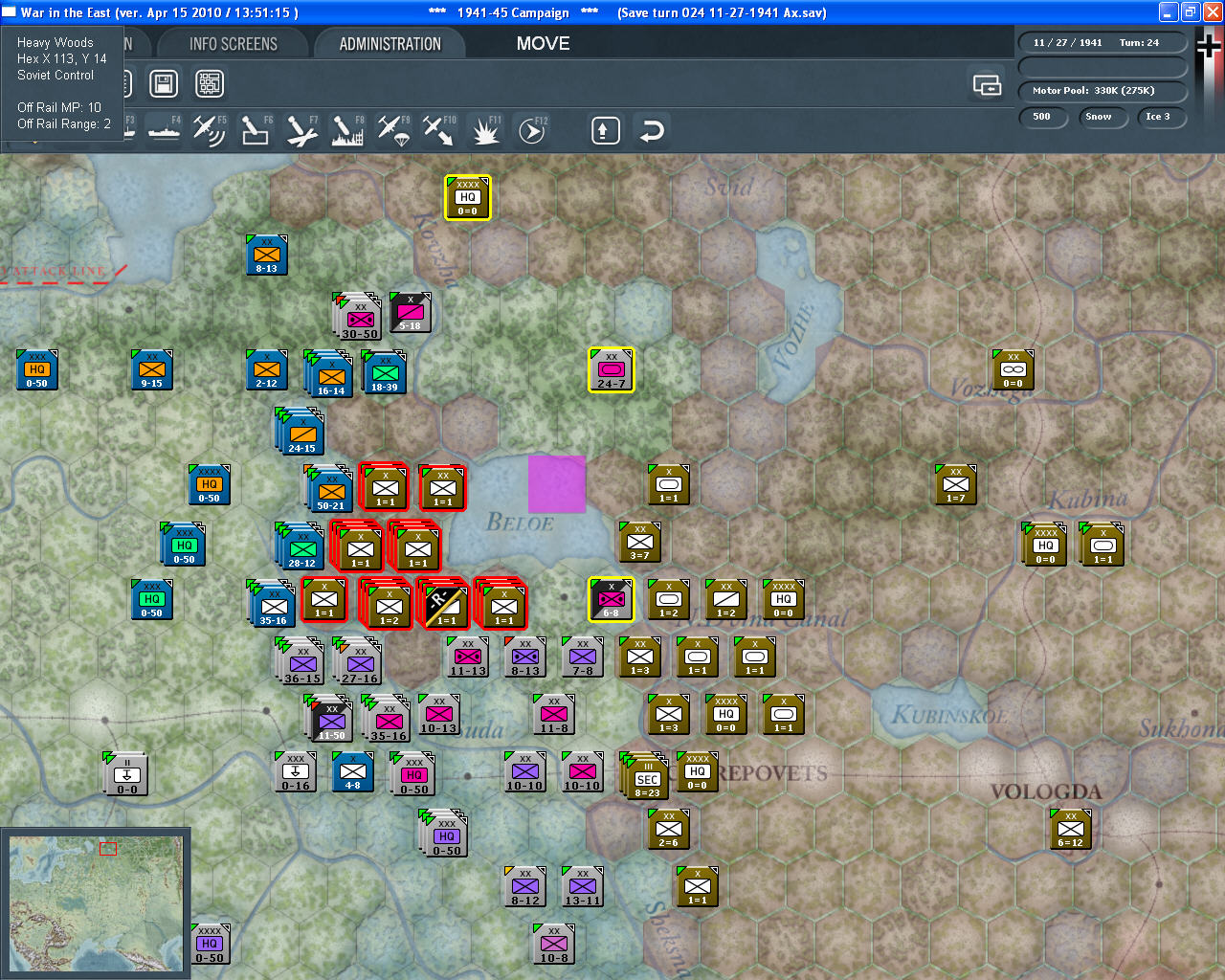Select the 9-15 infantry counter
Screen dimensions: 1225x980
click(151, 369)
